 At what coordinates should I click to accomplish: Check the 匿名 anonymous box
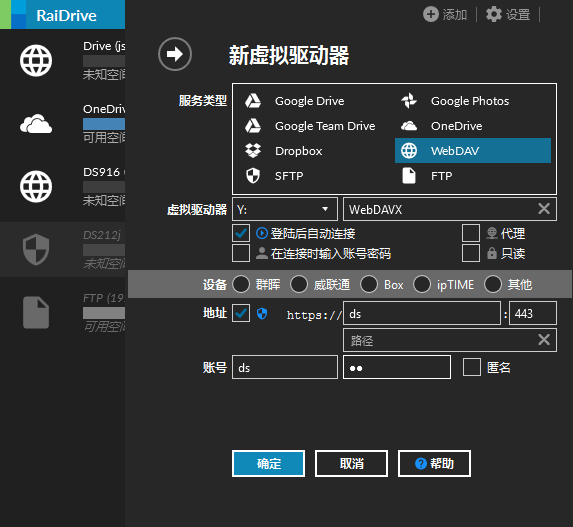471,367
